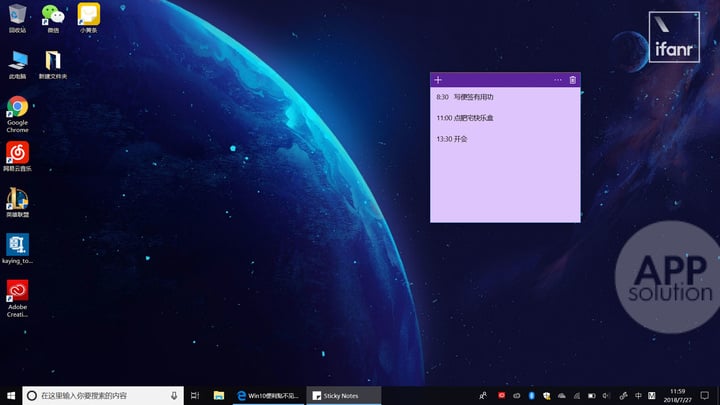720x405 pixels.
Task: Delete the purple sticky note via trash icon
Action: click(573, 80)
